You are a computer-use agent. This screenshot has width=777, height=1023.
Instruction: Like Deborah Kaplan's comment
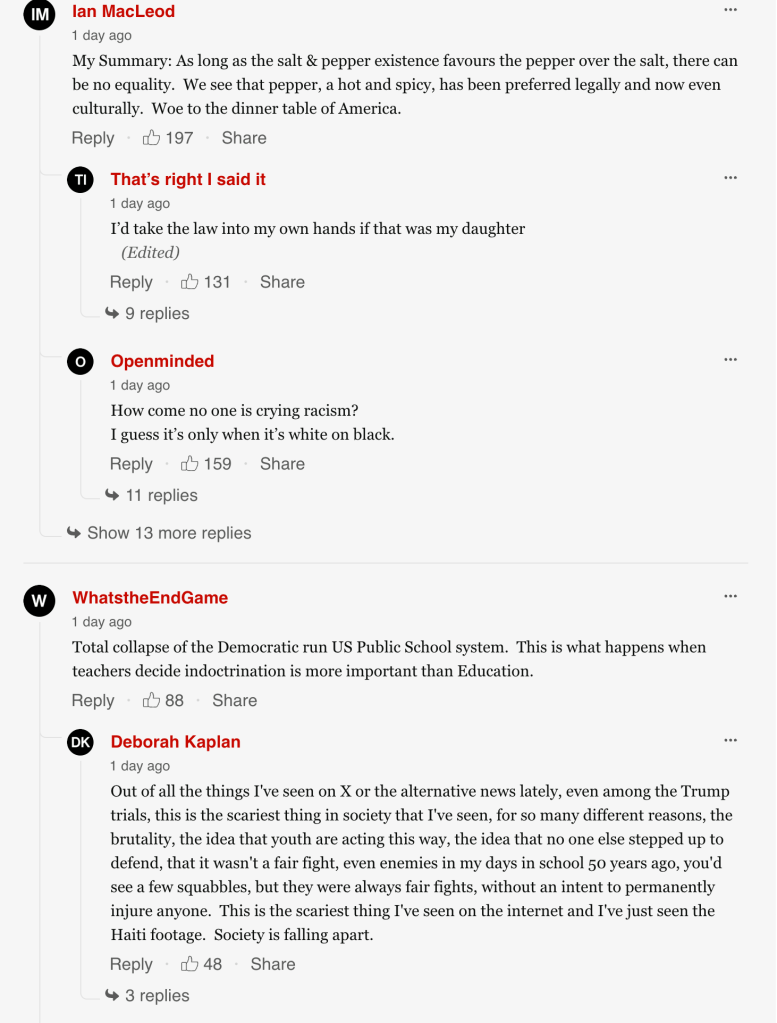tap(190, 964)
